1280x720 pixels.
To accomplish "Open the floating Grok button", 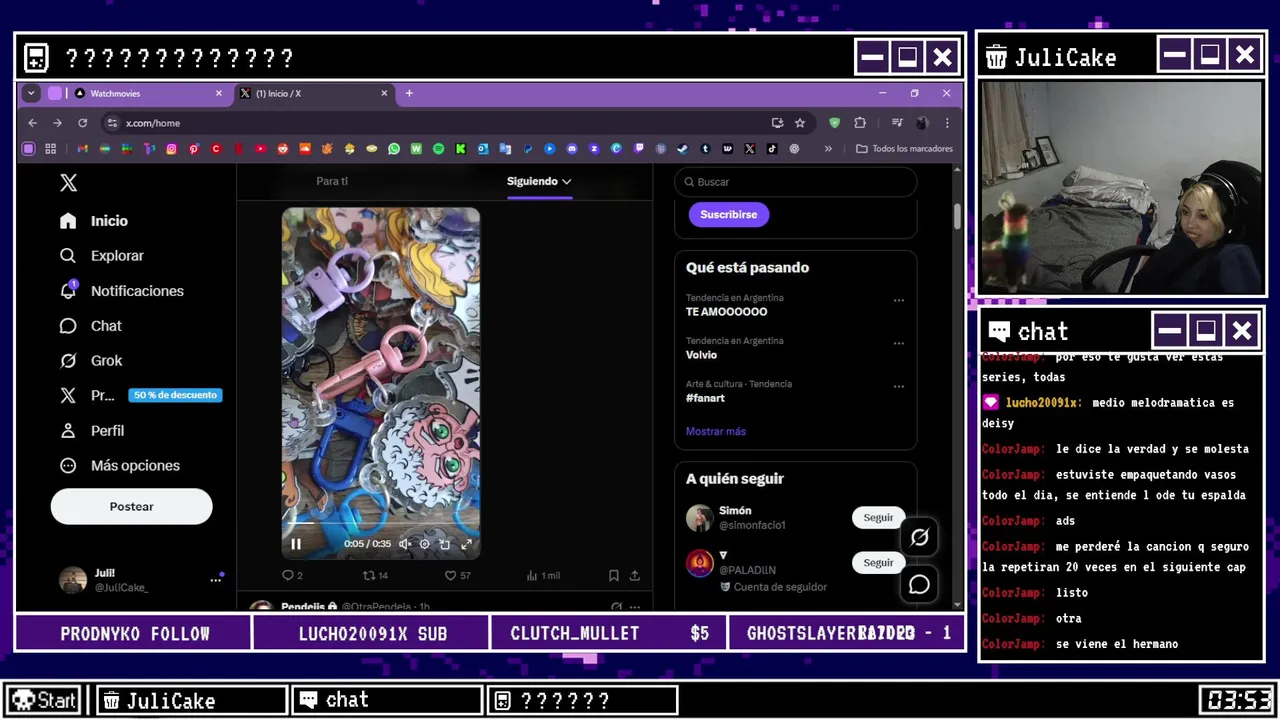I will point(919,537).
